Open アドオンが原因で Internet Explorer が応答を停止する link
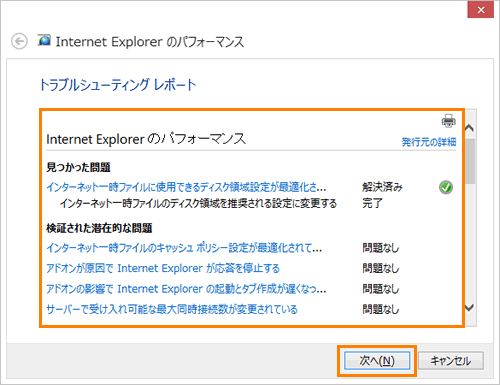The width and height of the screenshot is (500, 385). [x=163, y=268]
